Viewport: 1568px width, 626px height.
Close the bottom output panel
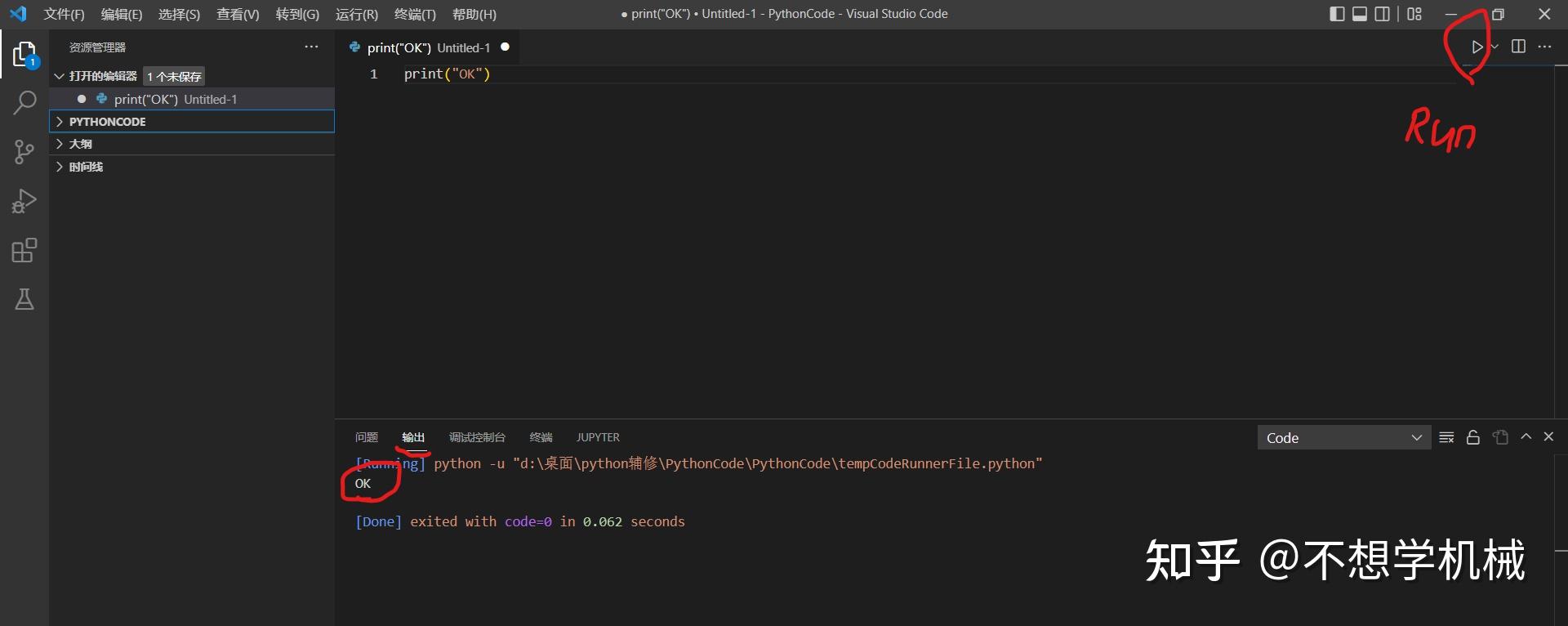(x=1548, y=436)
